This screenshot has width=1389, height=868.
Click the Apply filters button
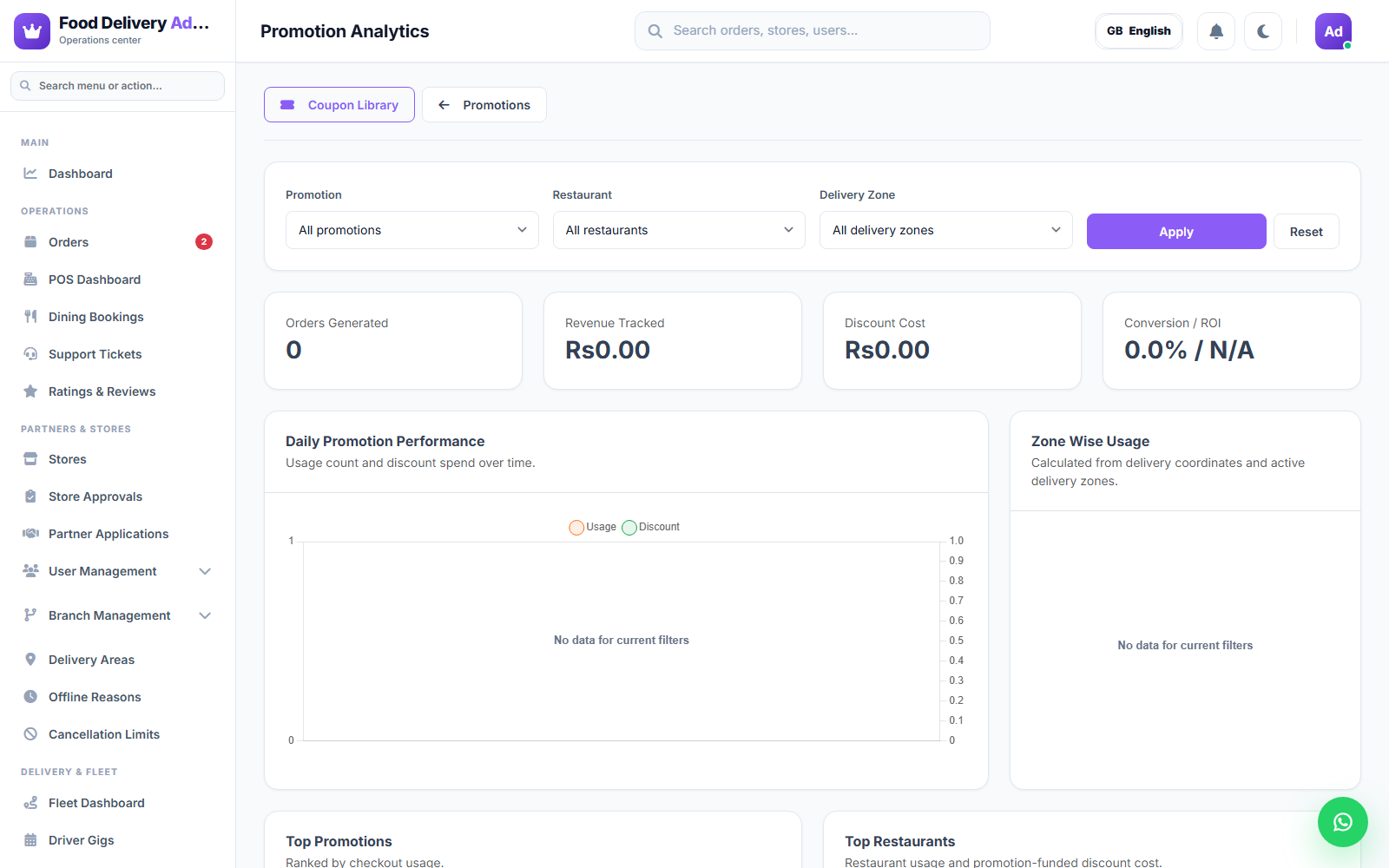[x=1176, y=232]
